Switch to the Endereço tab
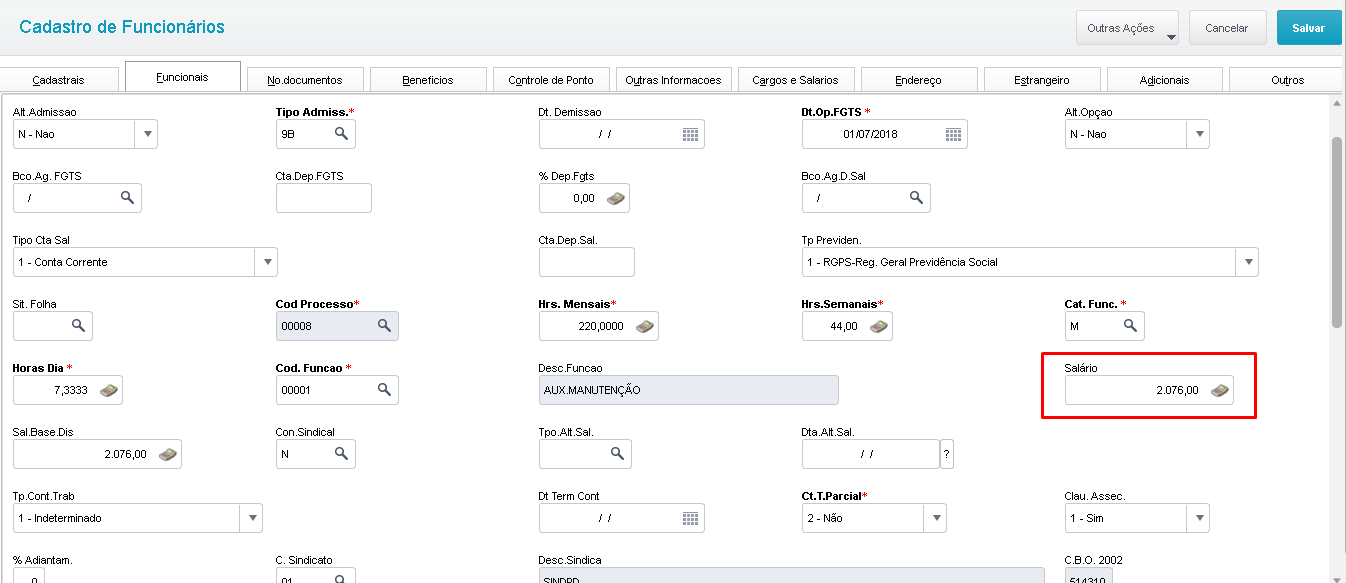 919,80
